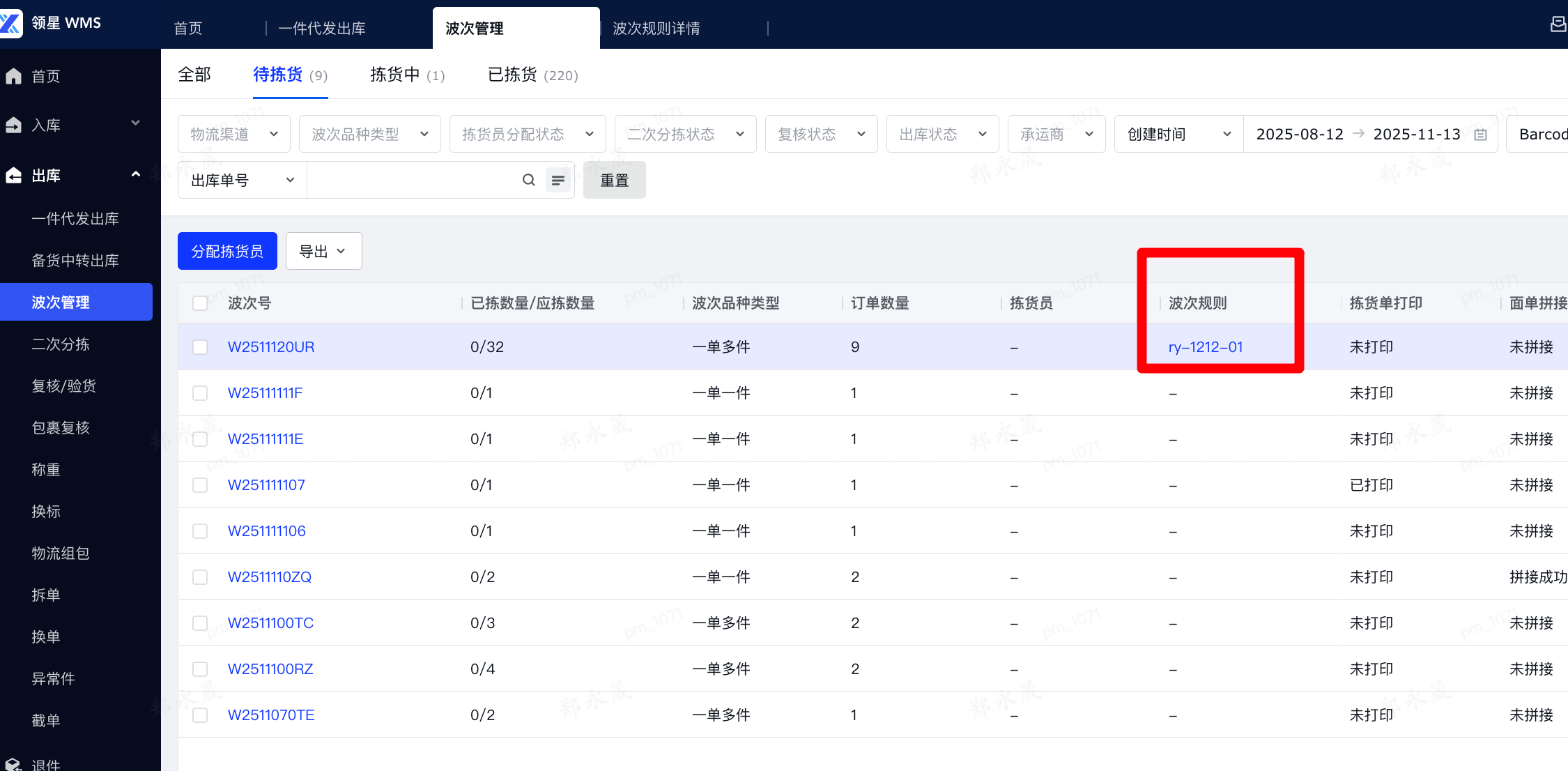The image size is (1568, 771).
Task: Click the 出库 outbound icon in sidebar
Action: [x=14, y=176]
